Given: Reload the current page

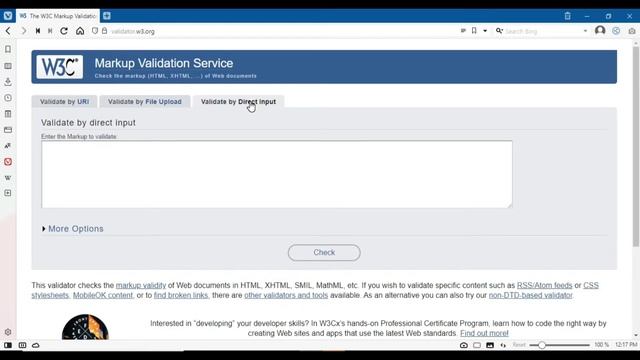Looking at the screenshot, I should point(64,31).
